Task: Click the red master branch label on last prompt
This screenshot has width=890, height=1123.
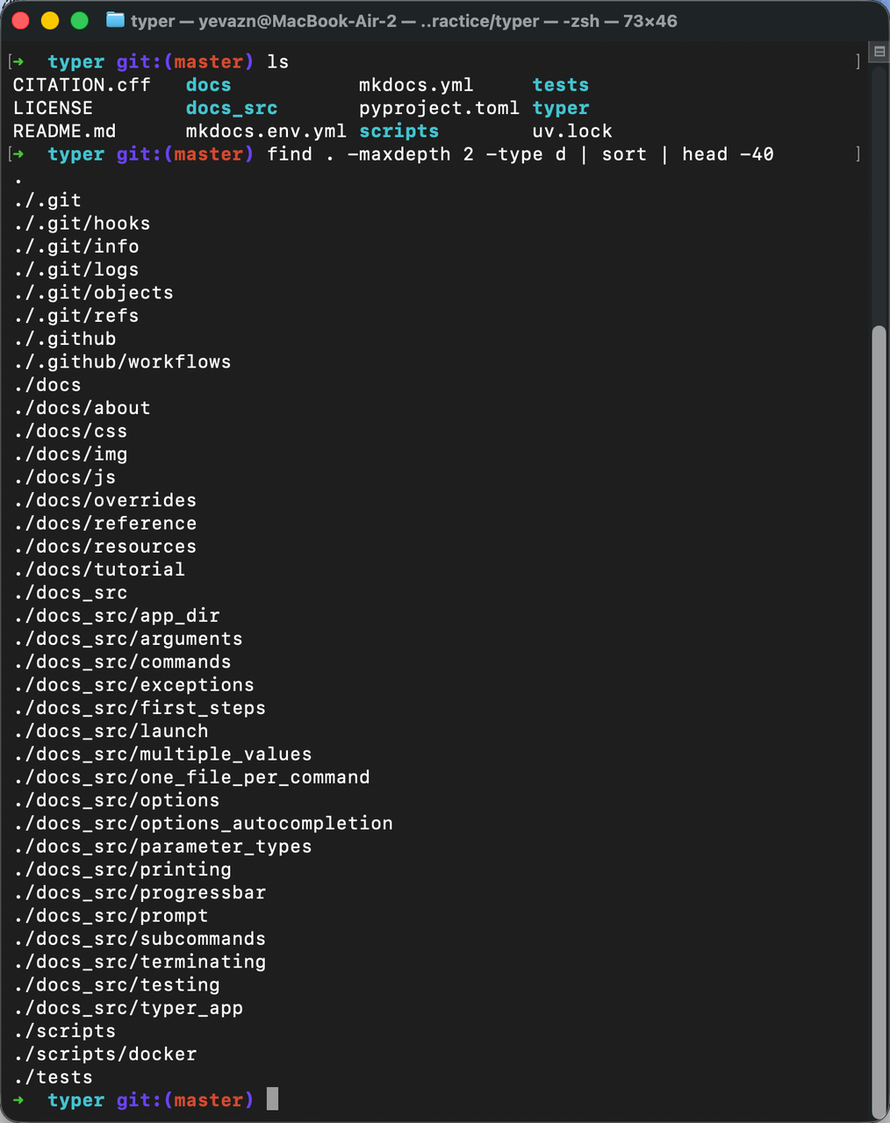Action: pos(209,1099)
